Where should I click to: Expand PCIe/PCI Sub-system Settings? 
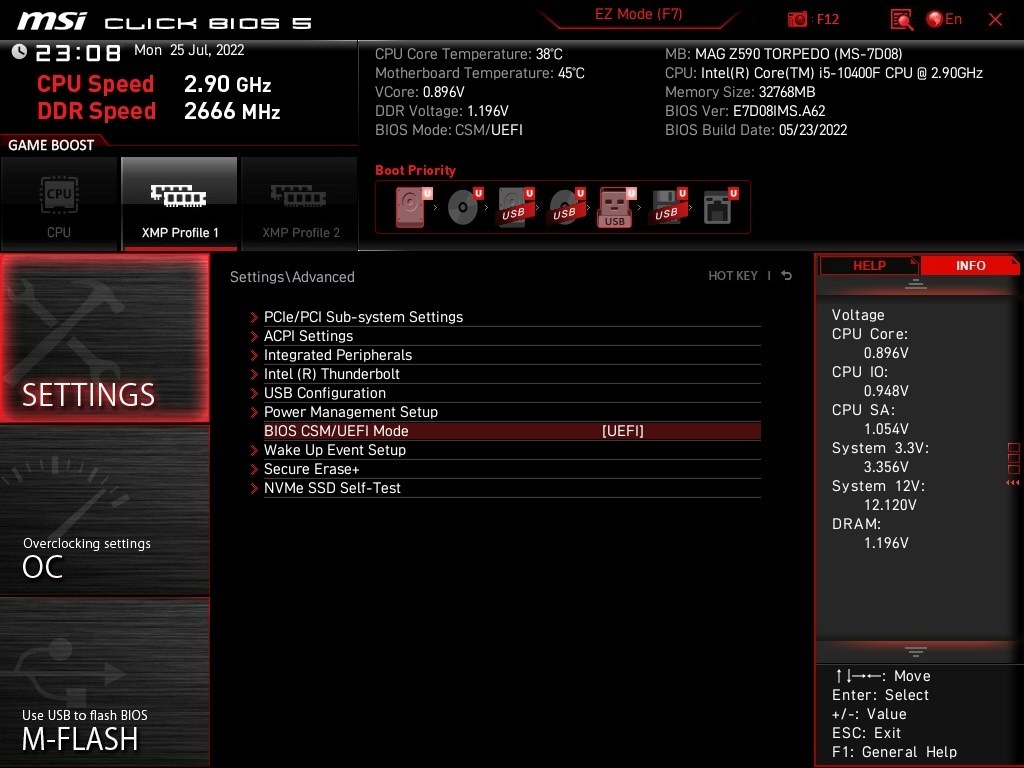(364, 316)
